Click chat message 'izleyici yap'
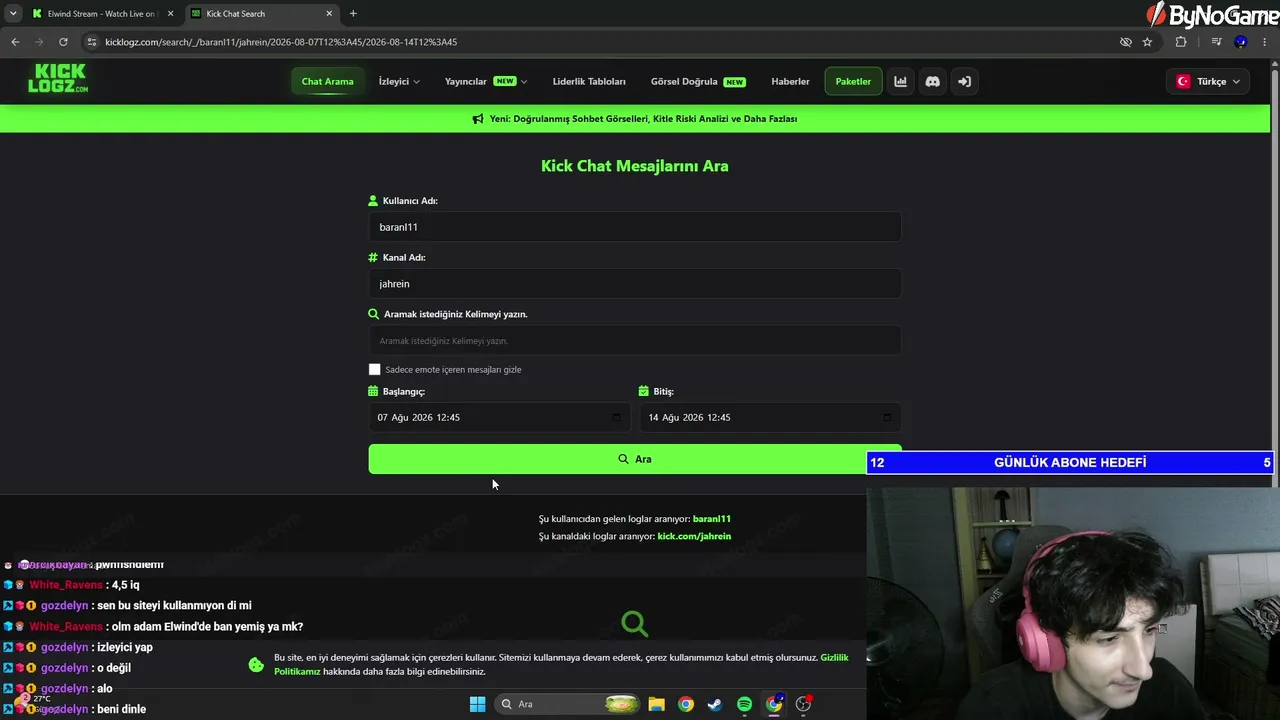The image size is (1280, 720). (125, 647)
